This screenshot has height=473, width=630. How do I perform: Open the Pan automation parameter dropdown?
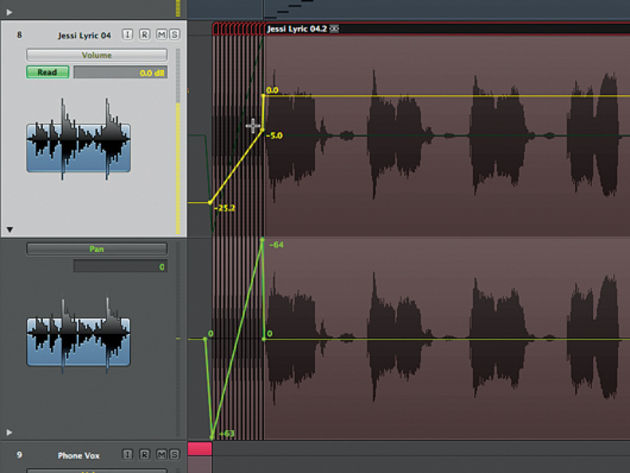point(97,249)
